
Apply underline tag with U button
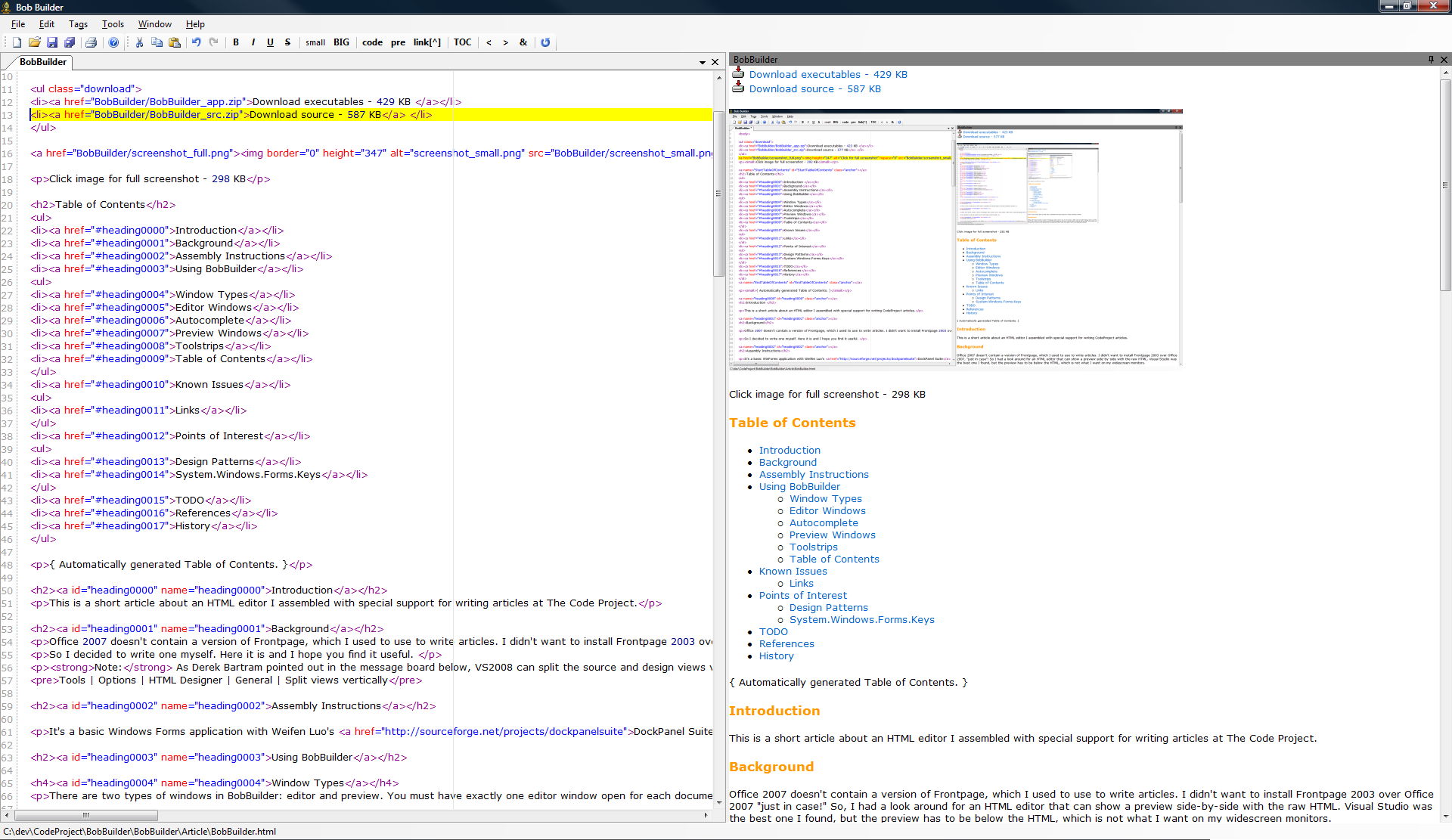(270, 42)
